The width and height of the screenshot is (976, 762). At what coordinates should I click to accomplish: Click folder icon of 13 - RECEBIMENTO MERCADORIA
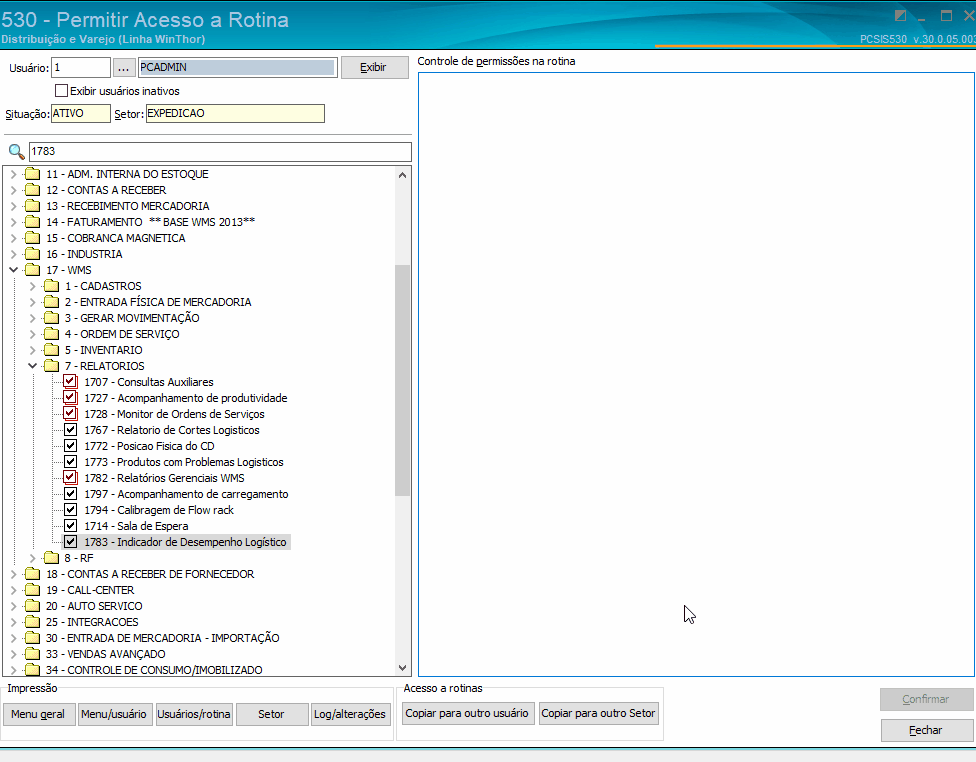pos(32,206)
